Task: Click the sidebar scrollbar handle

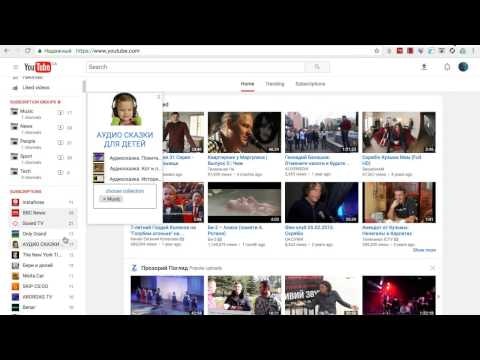Action: (x=84, y=87)
